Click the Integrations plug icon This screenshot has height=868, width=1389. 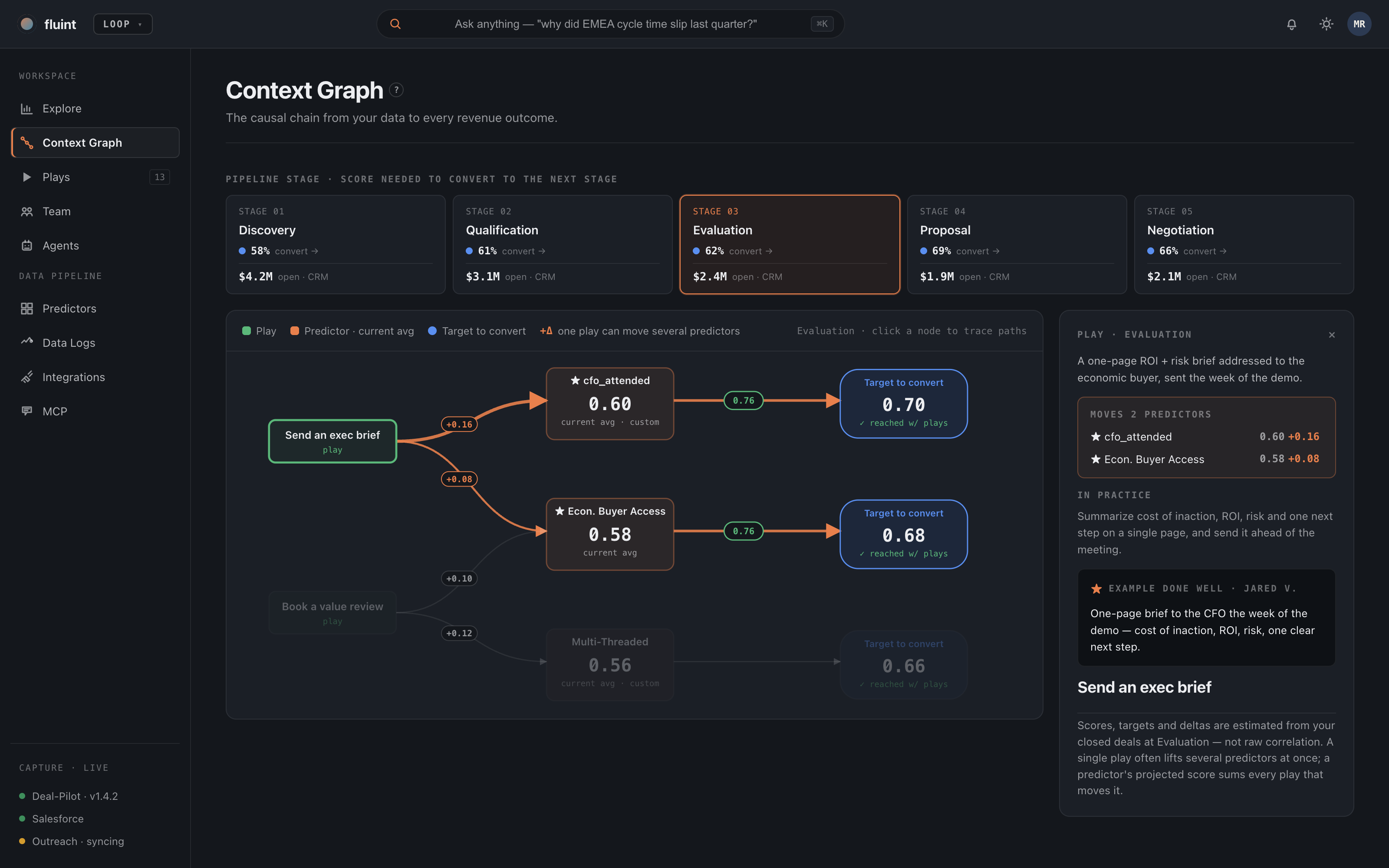[27, 377]
